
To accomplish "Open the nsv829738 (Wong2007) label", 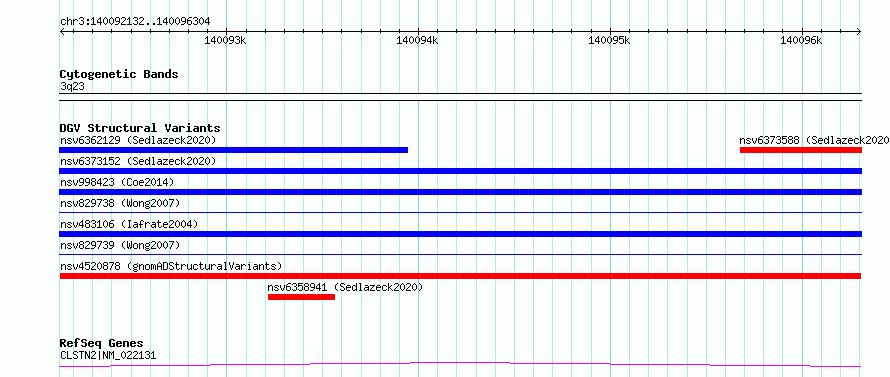I will [x=120, y=203].
